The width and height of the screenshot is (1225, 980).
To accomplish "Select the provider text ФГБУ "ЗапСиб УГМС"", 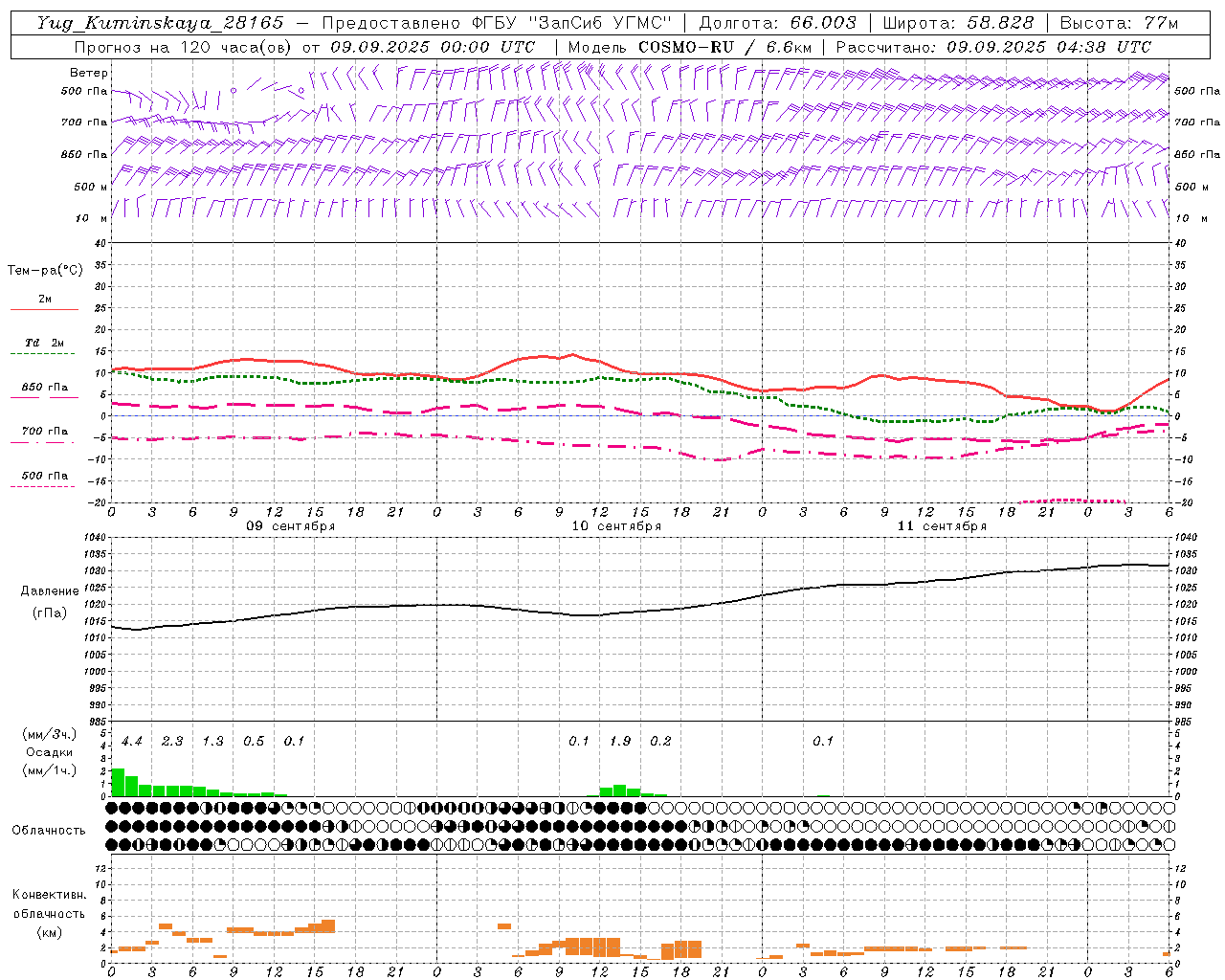I will (572, 23).
